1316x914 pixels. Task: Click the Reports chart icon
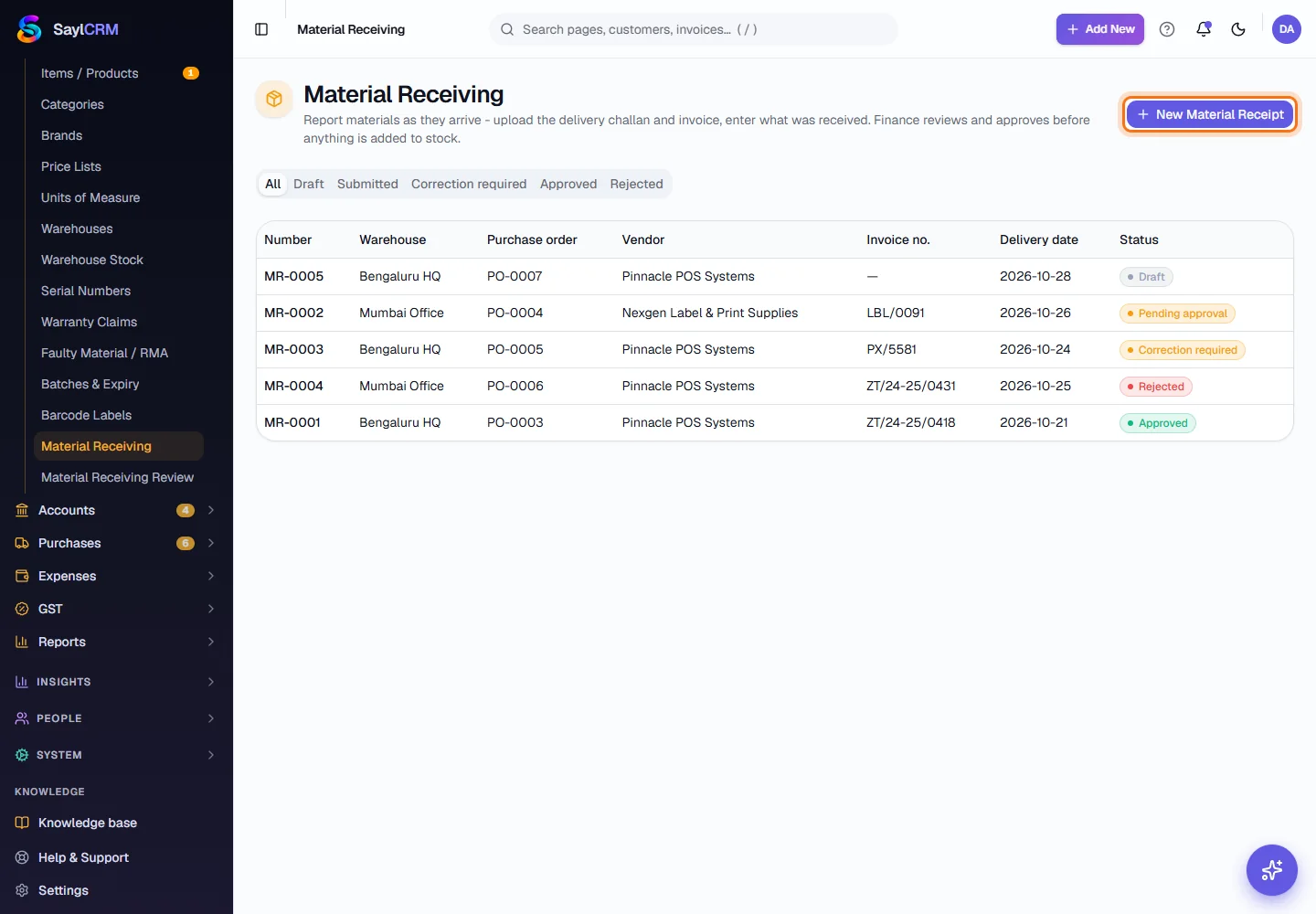pyautogui.click(x=22, y=642)
